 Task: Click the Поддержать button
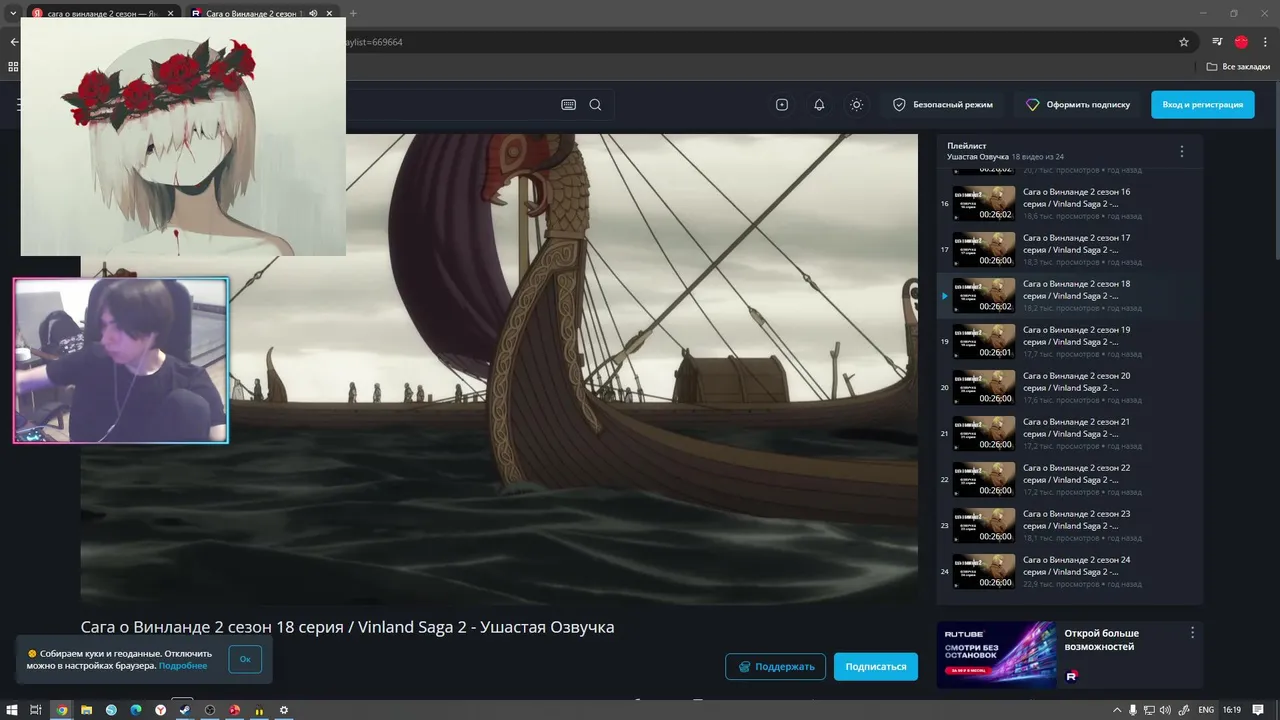tap(776, 666)
